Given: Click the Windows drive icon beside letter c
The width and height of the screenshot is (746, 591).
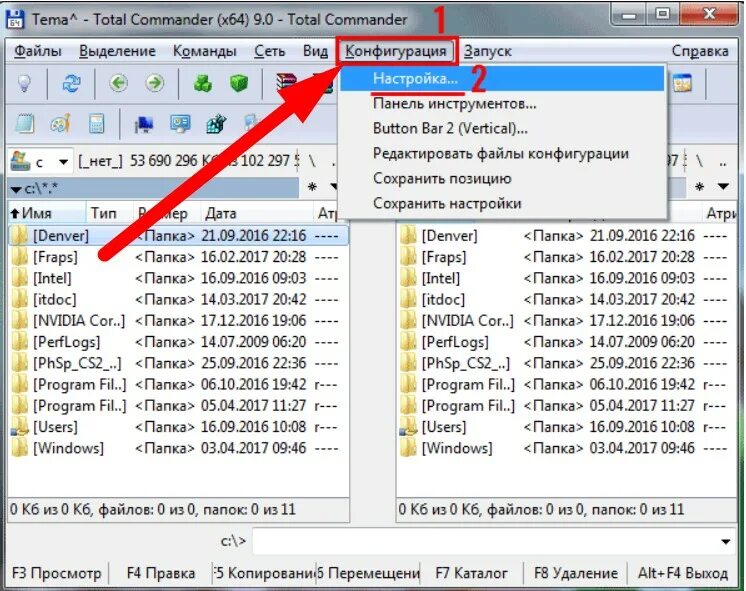Looking at the screenshot, I should pyautogui.click(x=20, y=161).
